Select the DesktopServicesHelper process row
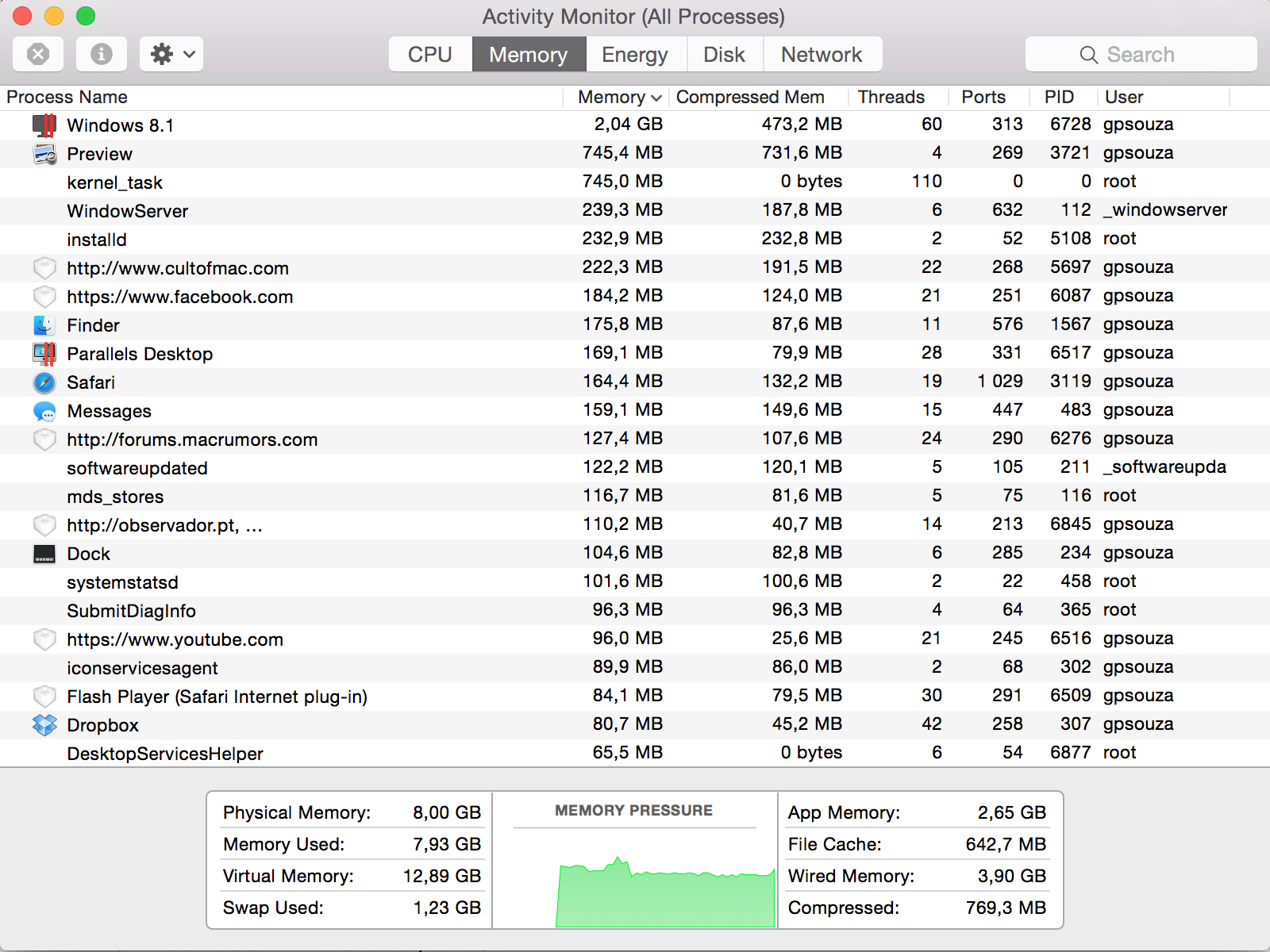This screenshot has height=952, width=1270. tap(635, 754)
